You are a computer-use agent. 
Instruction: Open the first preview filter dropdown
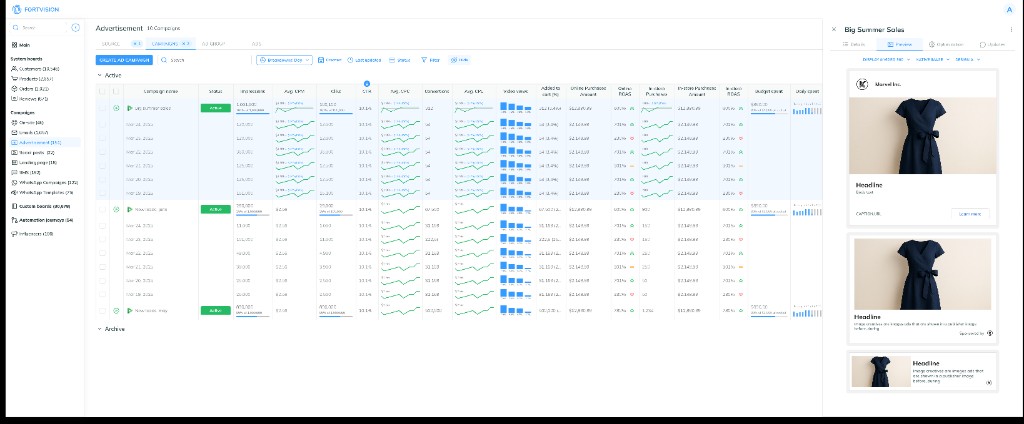884,59
